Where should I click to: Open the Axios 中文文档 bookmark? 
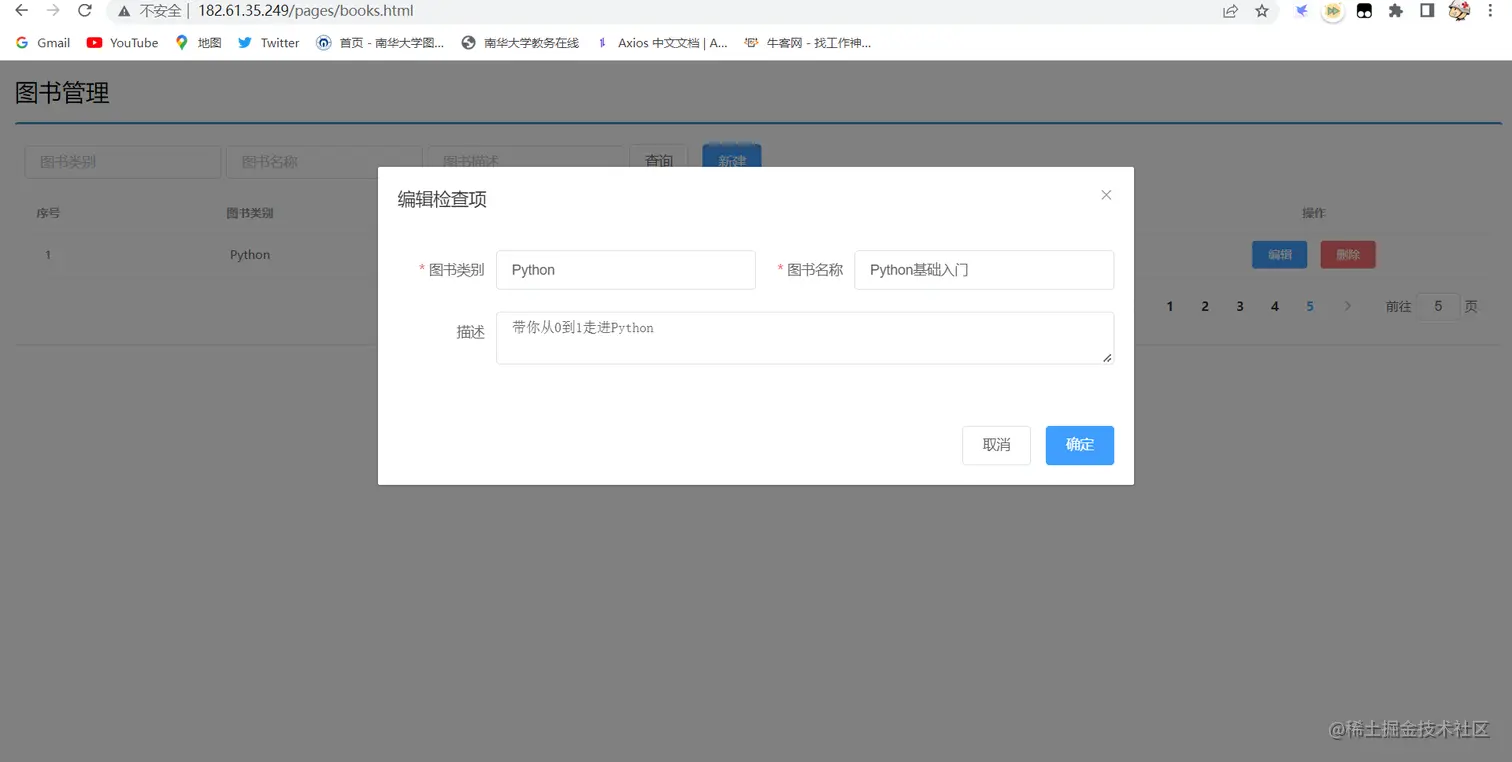[x=661, y=43]
